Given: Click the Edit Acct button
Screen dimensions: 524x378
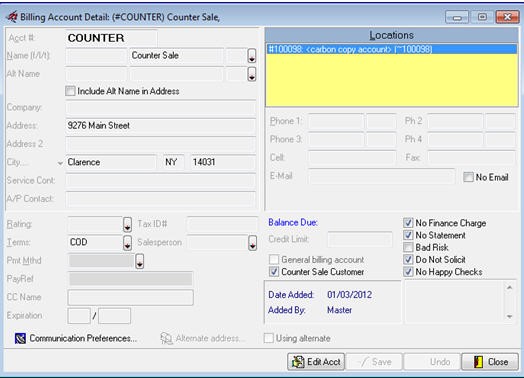Looking at the screenshot, I should point(316,362).
